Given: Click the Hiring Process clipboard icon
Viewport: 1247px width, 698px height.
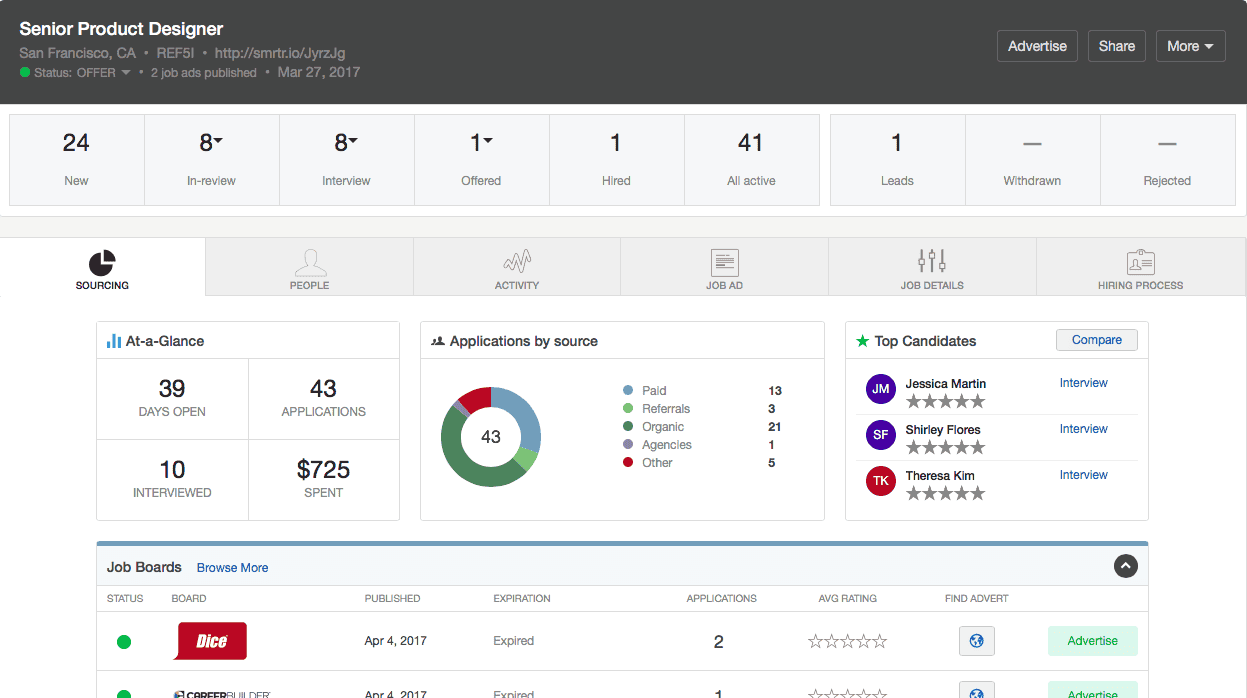Looking at the screenshot, I should click(1139, 261).
